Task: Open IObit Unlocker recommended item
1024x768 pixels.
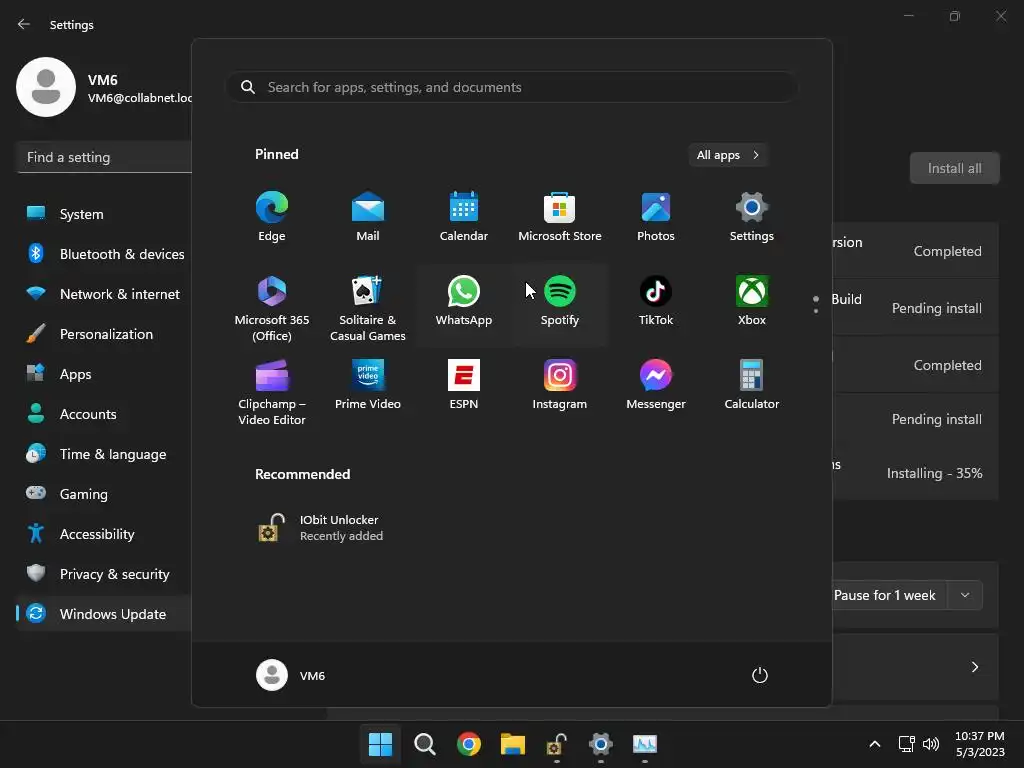Action: (x=320, y=528)
